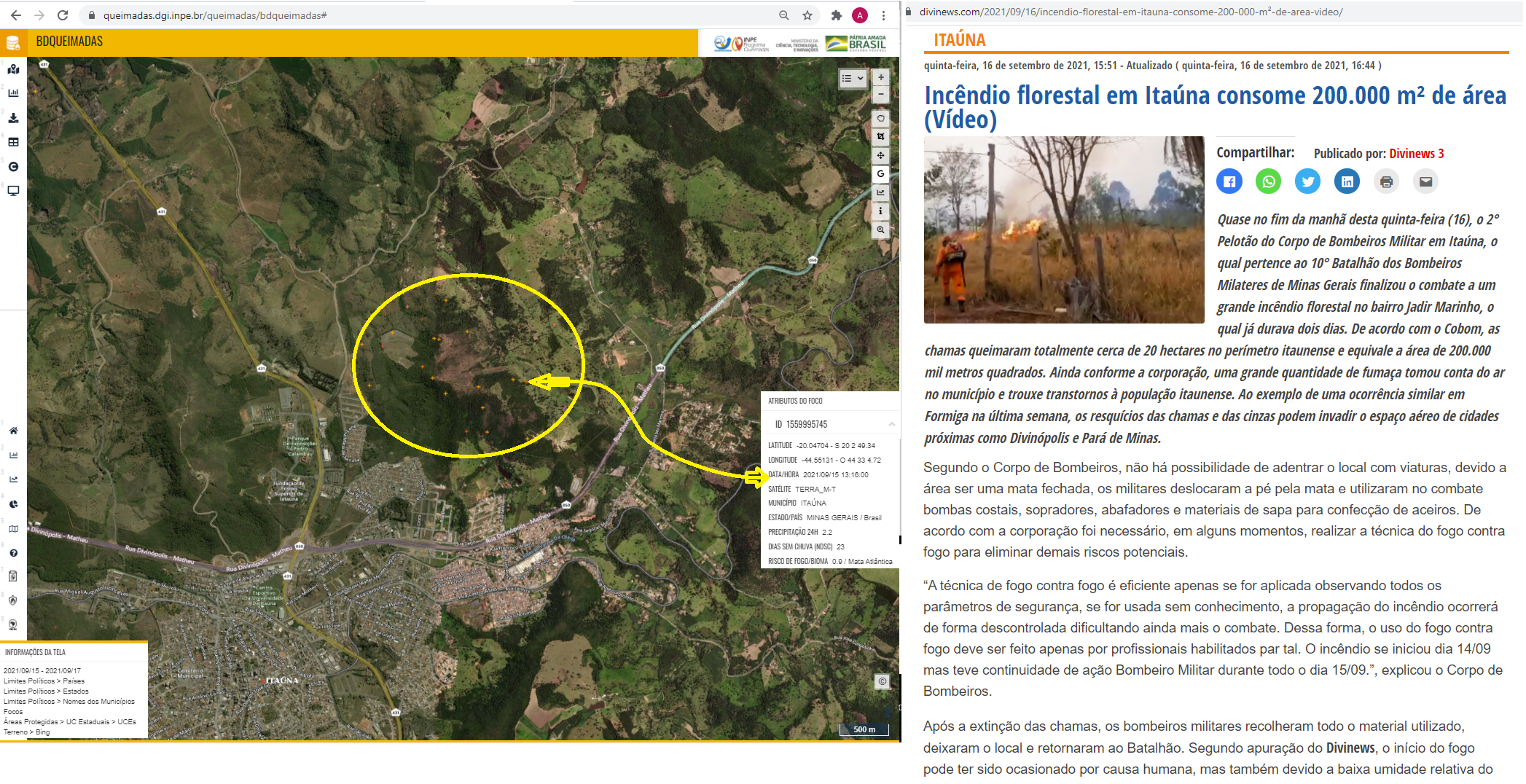Open the browser three-dot menu

[x=883, y=15]
